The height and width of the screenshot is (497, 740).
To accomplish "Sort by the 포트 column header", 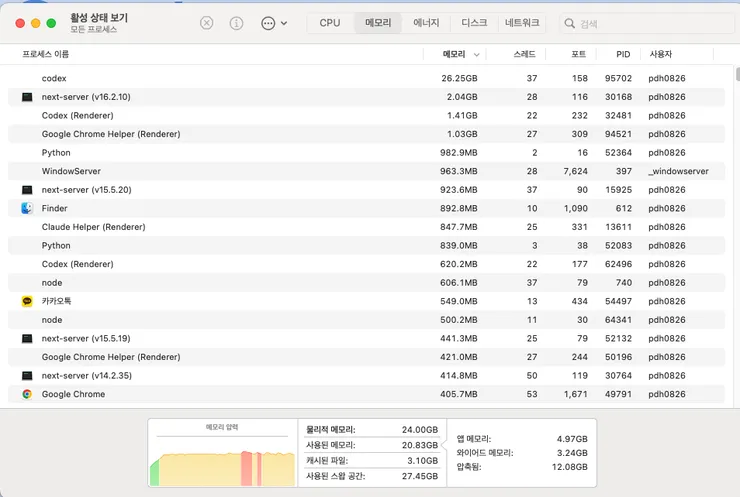I will point(579,54).
